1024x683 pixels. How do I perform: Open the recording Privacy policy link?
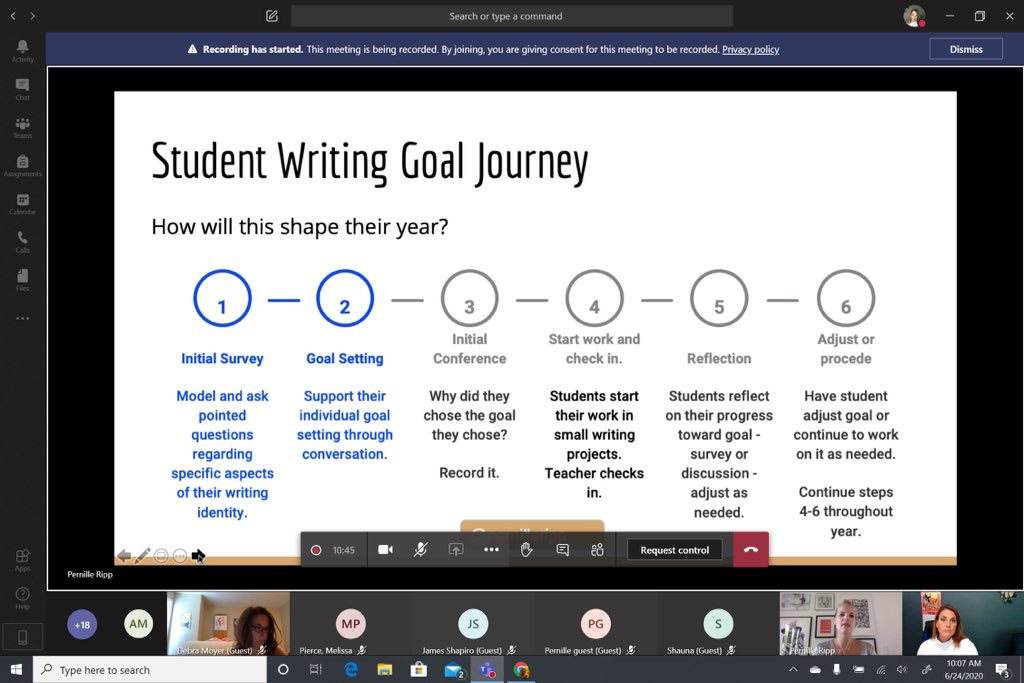tap(750, 49)
